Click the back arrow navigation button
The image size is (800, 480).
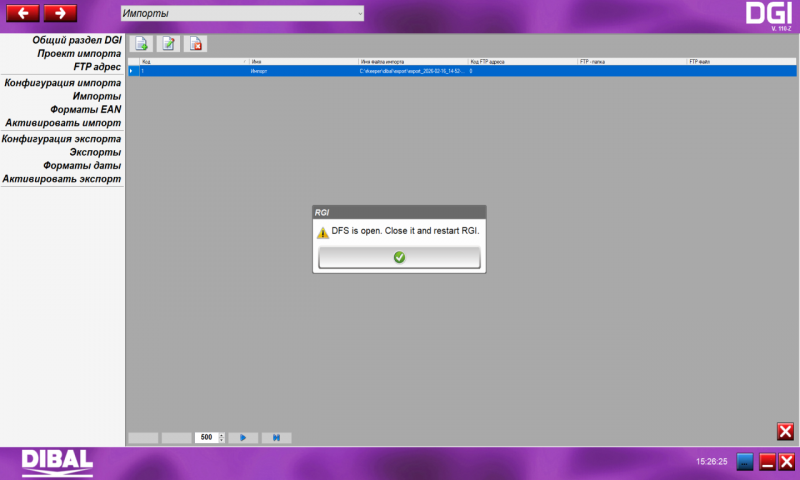23,13
